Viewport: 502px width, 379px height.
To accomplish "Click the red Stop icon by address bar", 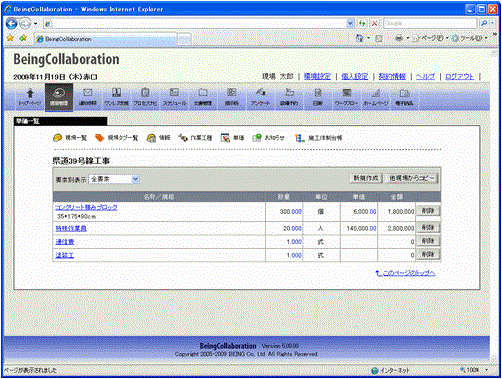I will 375,23.
